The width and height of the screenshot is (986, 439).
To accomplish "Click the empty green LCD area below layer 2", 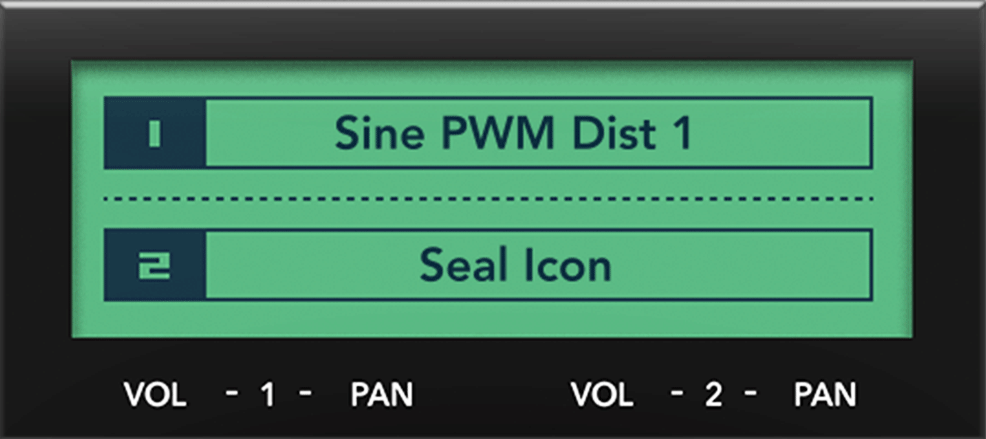I will pyautogui.click(x=488, y=321).
